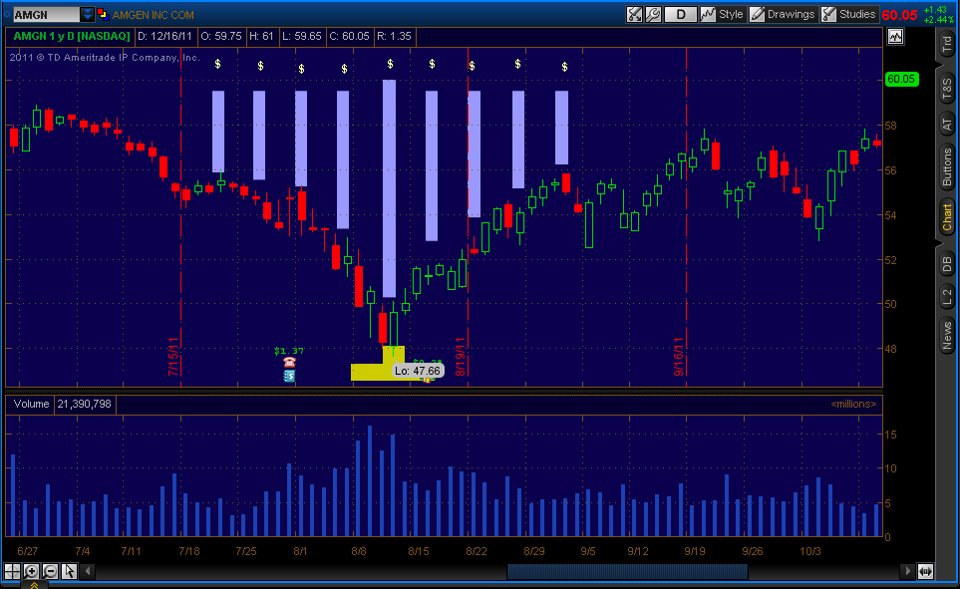Screen dimensions: 960x589
Task: Open the Studies menu
Action: click(x=857, y=14)
